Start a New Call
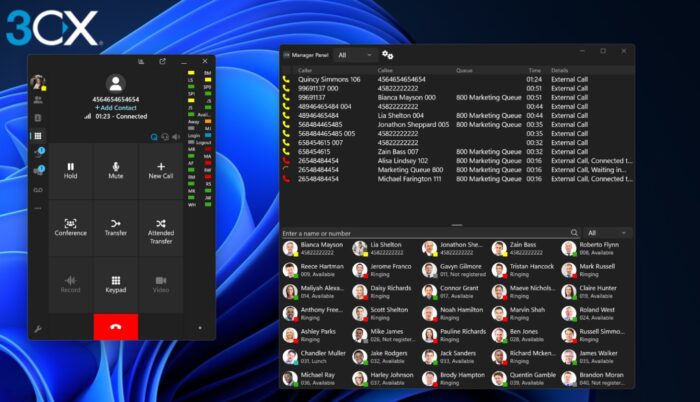700x402 pixels. (x=161, y=171)
